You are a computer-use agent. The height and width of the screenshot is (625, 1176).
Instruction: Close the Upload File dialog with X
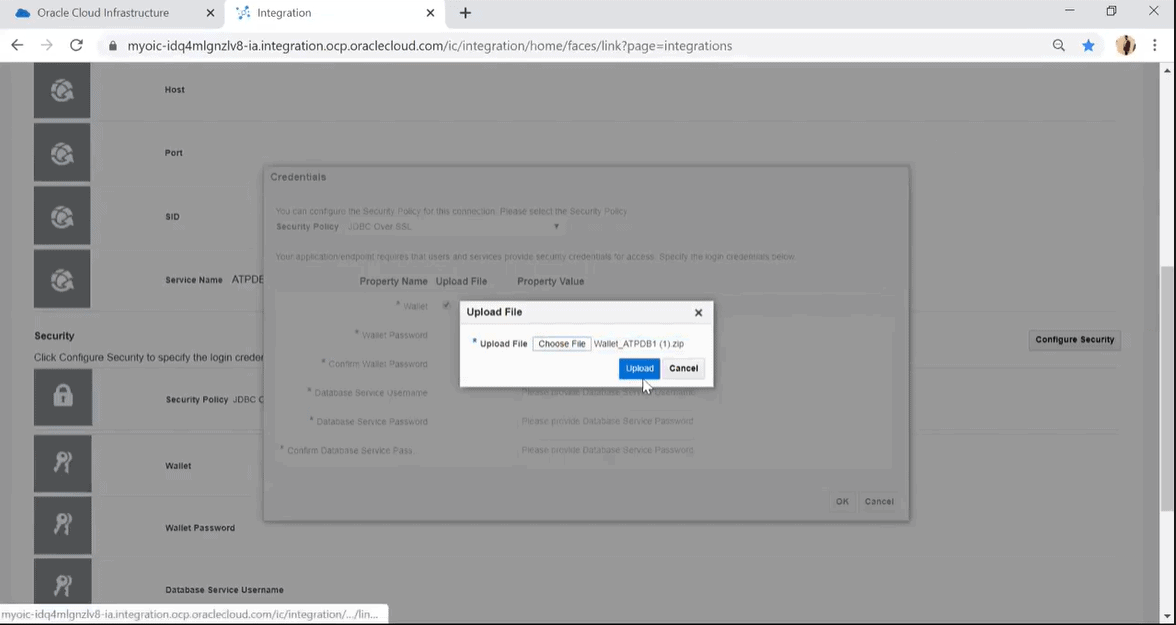[698, 313]
